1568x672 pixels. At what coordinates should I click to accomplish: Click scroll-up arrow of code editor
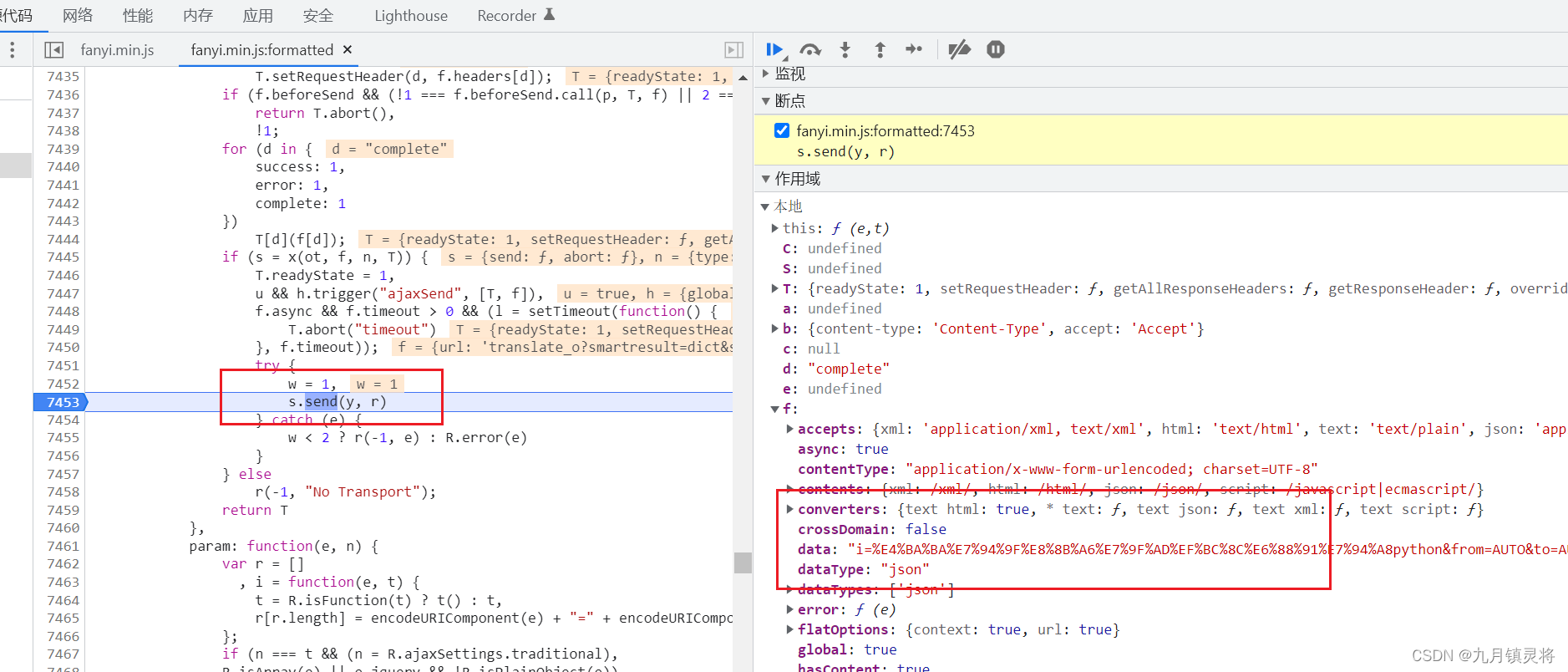[743, 77]
